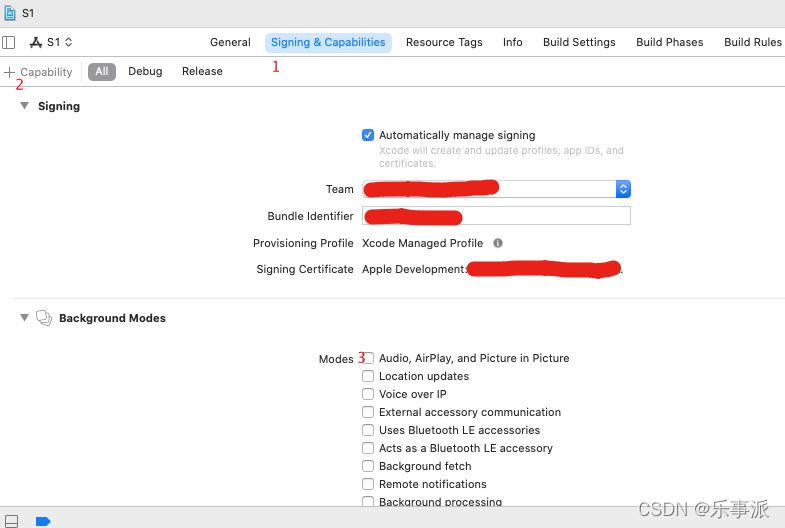Open Build Rules tab
The image size is (785, 528).
click(752, 43)
